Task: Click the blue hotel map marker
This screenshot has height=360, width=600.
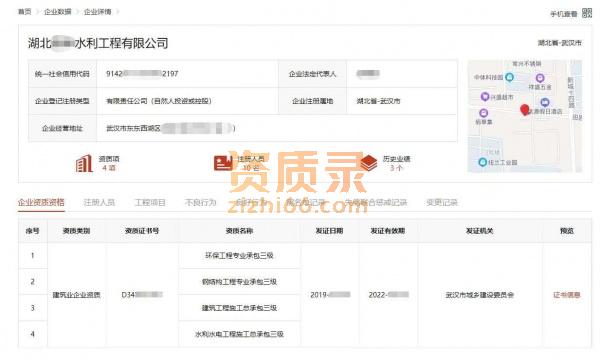Action: [x=545, y=102]
